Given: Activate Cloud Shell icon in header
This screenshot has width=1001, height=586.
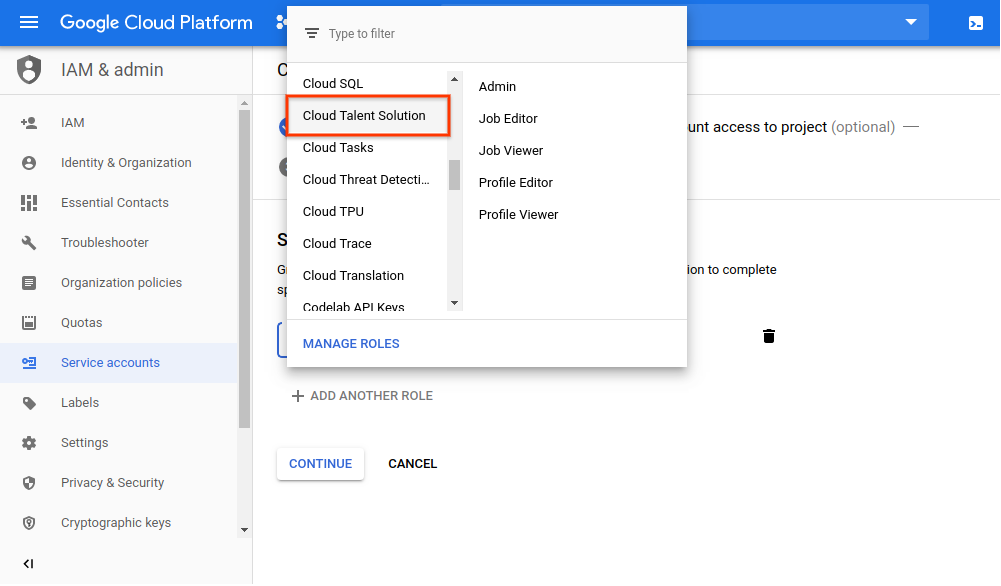Looking at the screenshot, I should (x=975, y=23).
